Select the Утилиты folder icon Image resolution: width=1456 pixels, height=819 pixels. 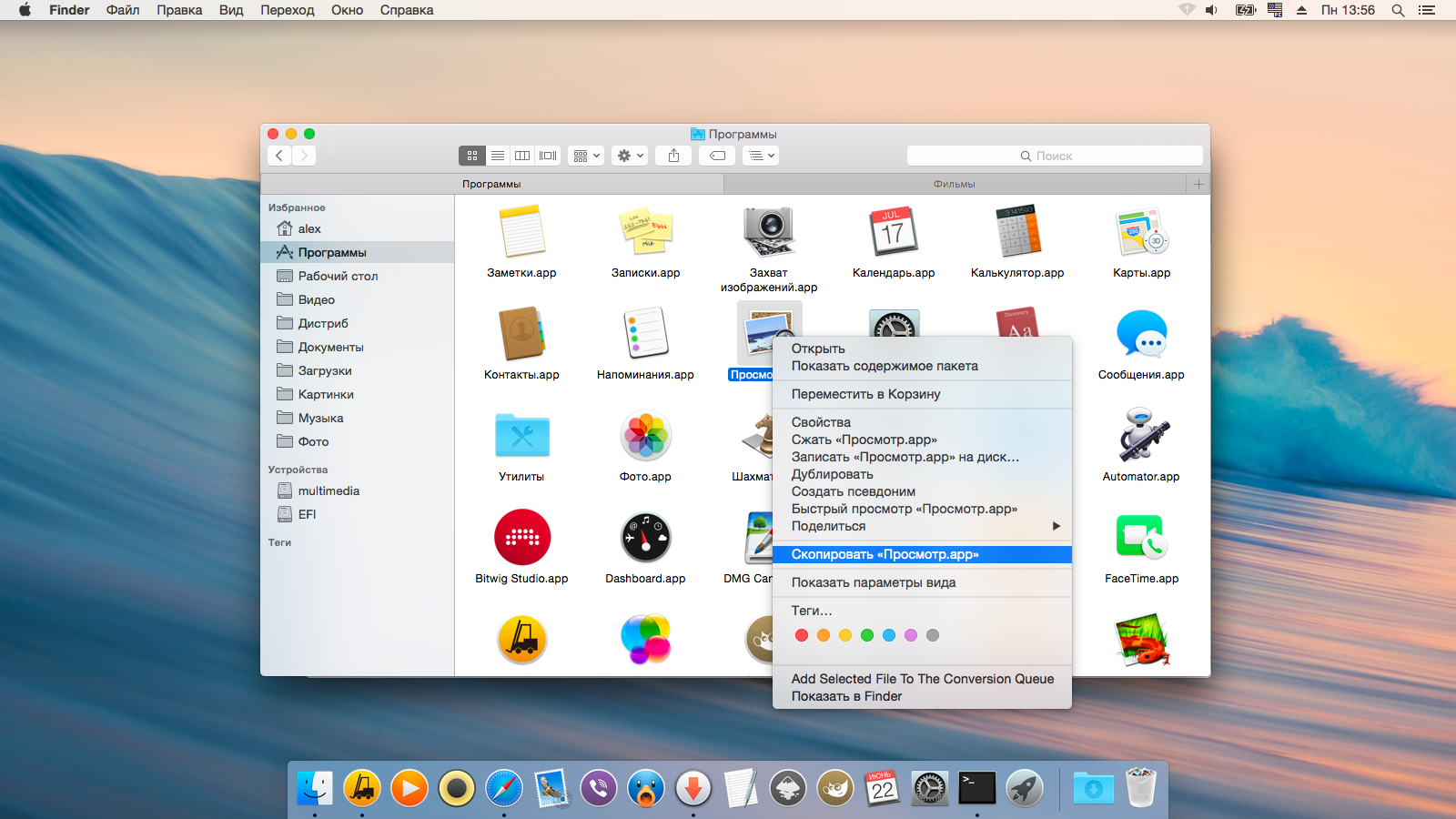[521, 435]
